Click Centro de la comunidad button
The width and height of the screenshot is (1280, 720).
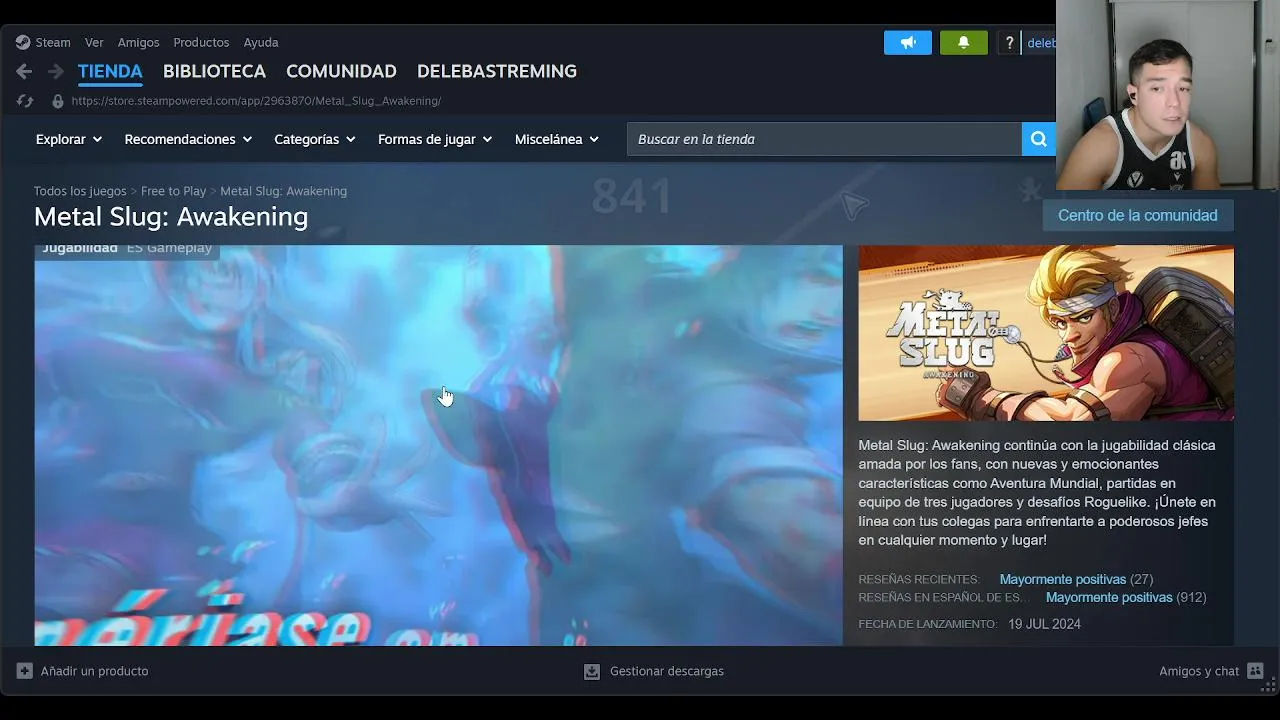click(x=1138, y=215)
